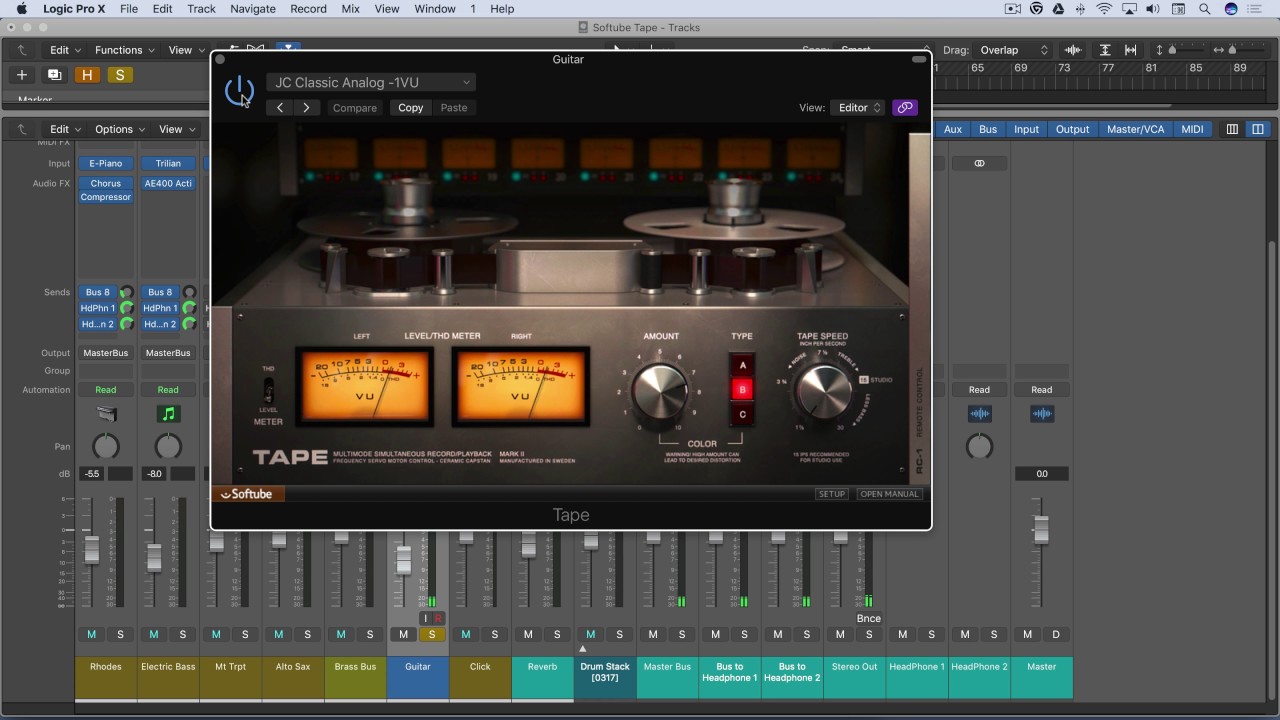Click the Amount color knob
This screenshot has width=1280, height=720.
(660, 391)
